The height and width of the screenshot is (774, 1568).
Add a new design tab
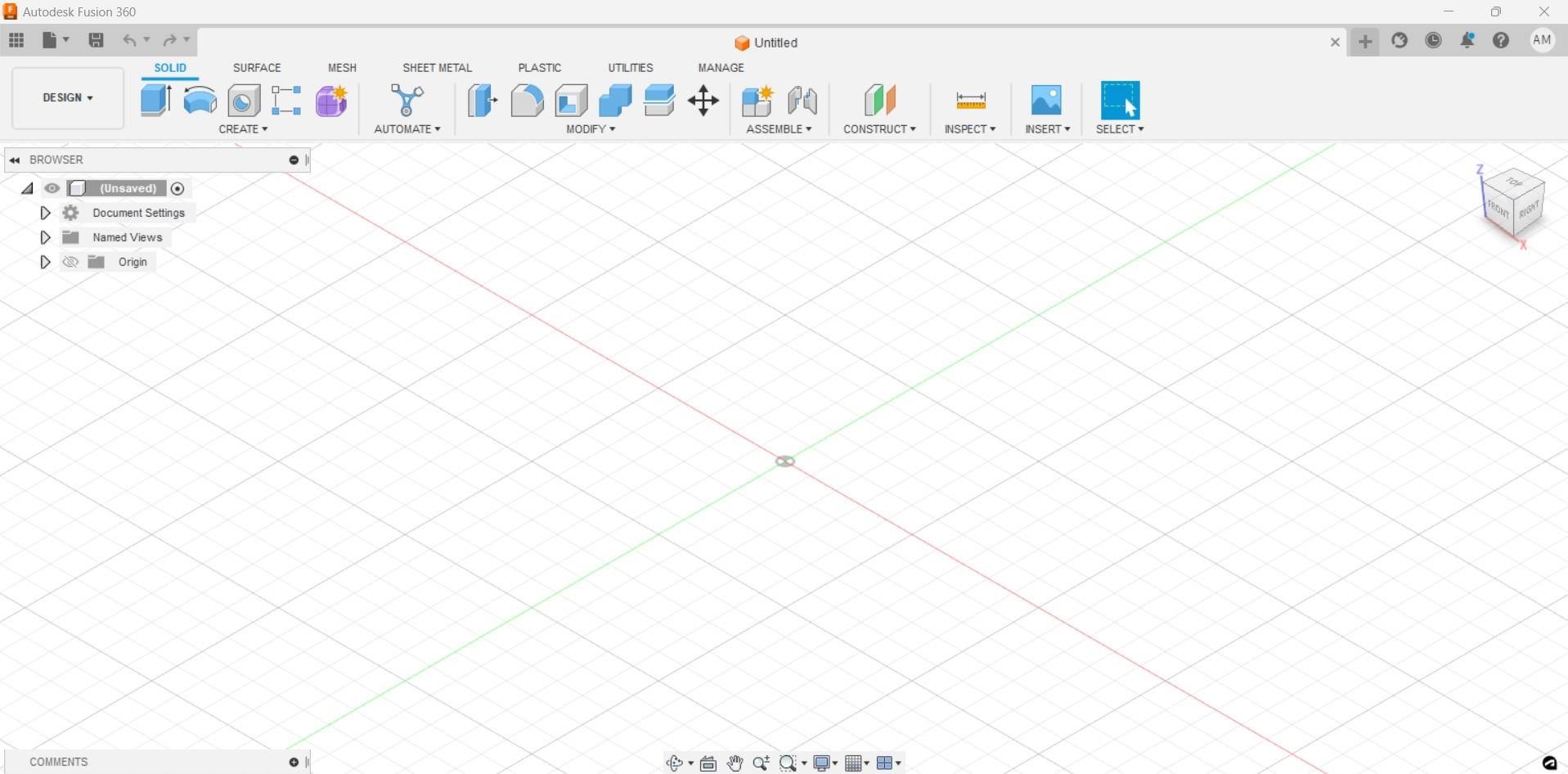click(x=1365, y=41)
